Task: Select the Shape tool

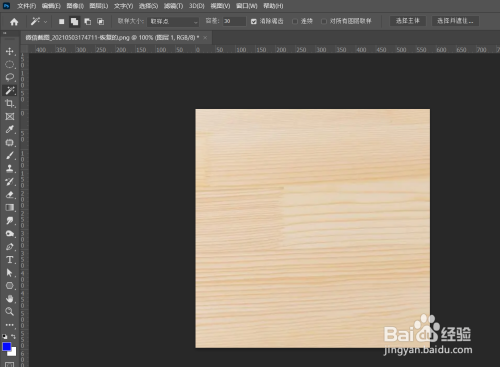Action: coord(10,286)
